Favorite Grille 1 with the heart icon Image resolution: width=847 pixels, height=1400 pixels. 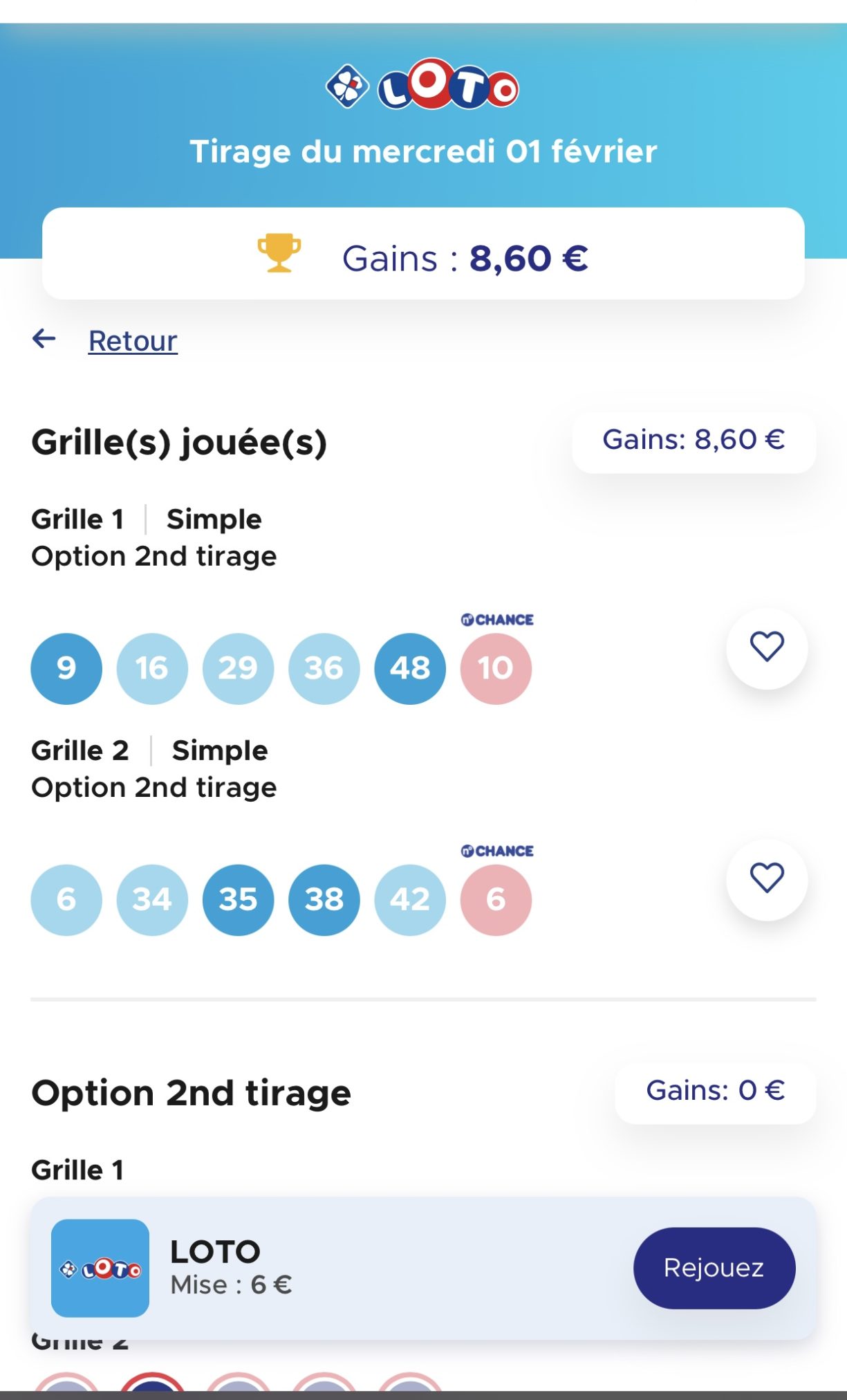pos(767,647)
